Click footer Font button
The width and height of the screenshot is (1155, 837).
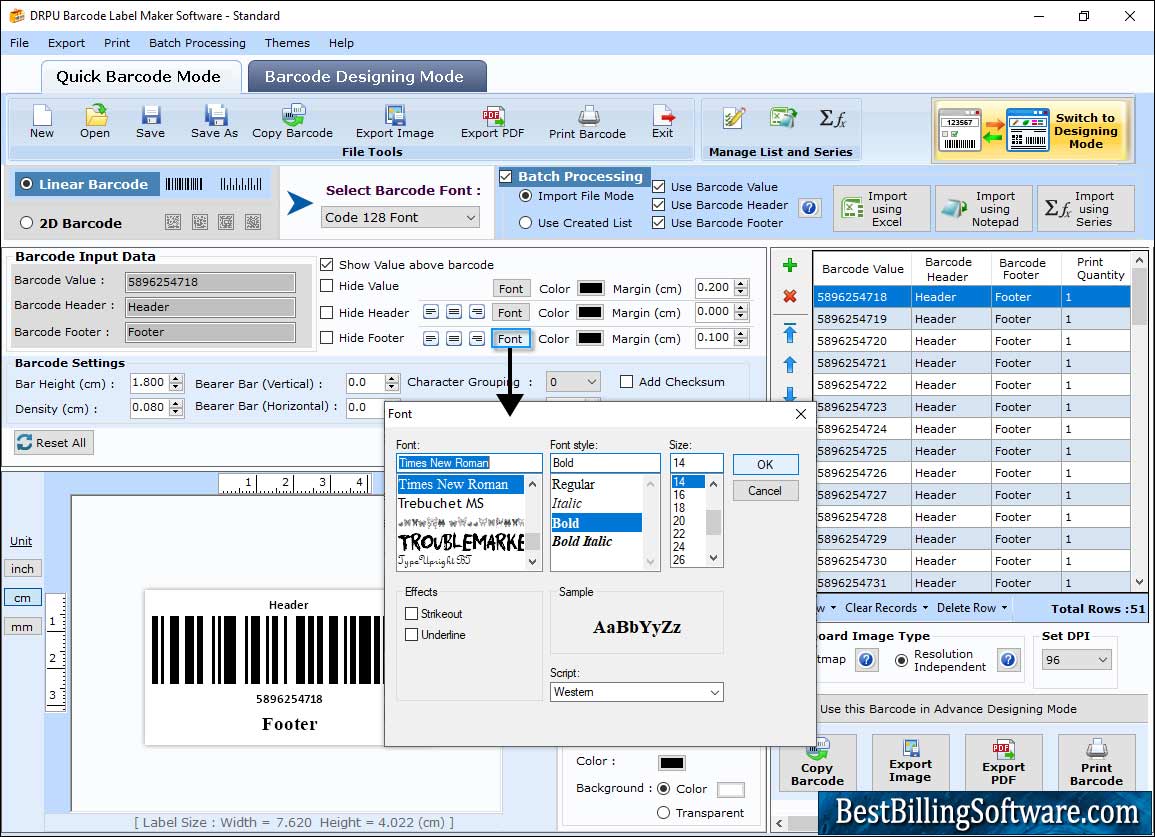(510, 338)
